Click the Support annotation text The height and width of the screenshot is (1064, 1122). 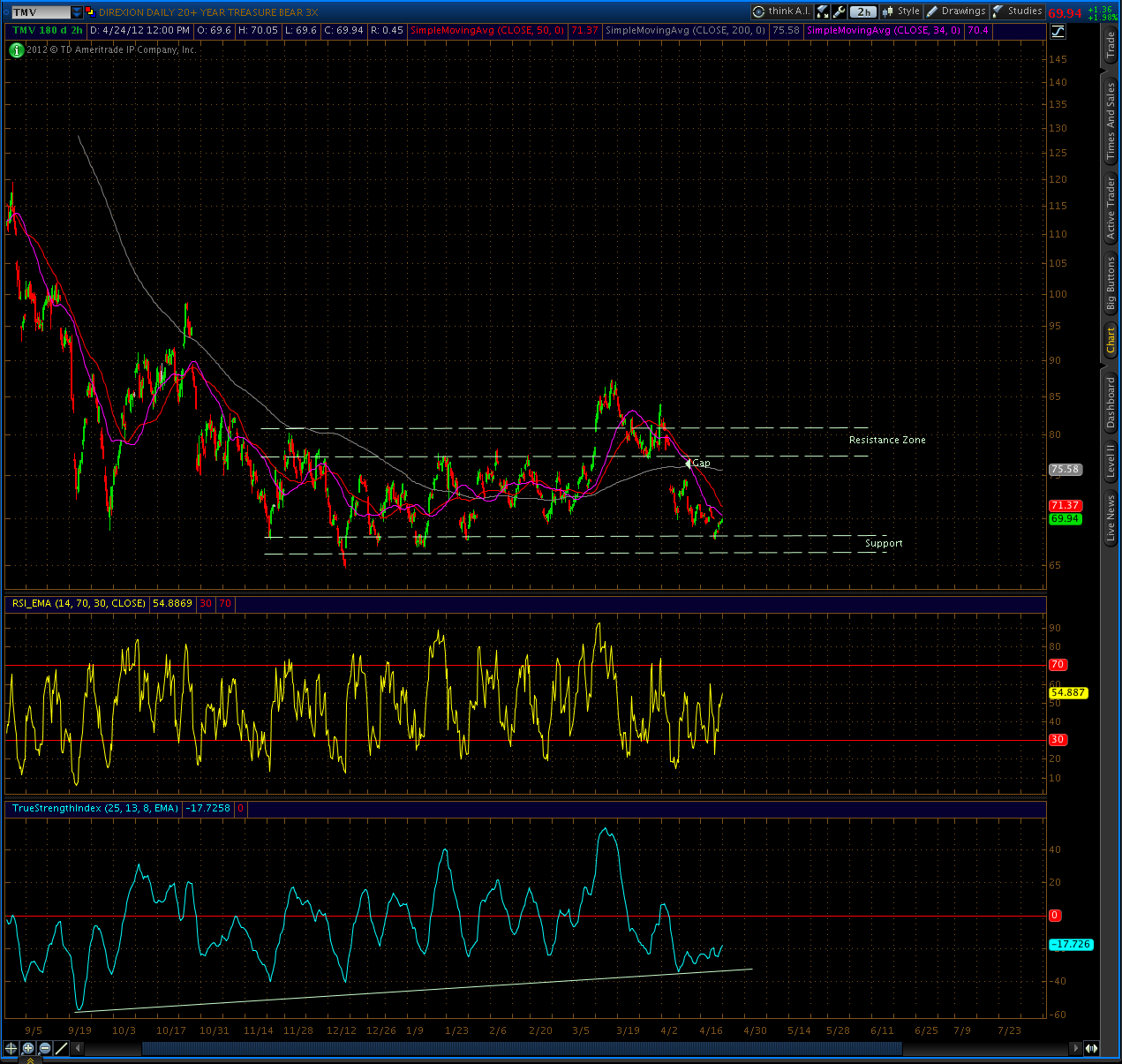point(884,543)
